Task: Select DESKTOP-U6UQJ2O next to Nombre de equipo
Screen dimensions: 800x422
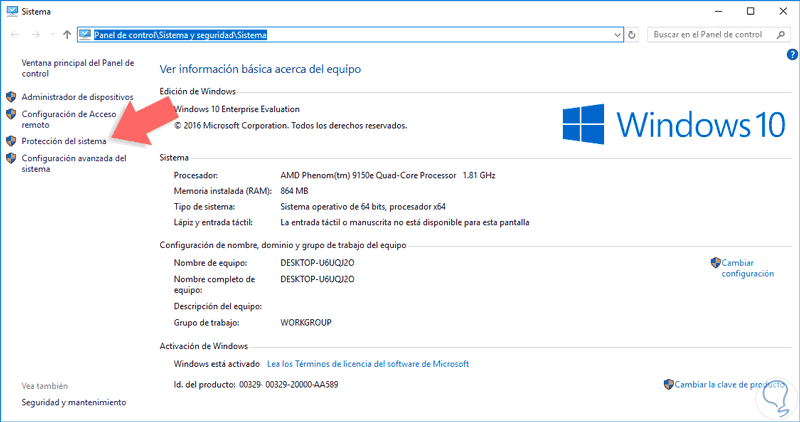Action: coord(317,263)
